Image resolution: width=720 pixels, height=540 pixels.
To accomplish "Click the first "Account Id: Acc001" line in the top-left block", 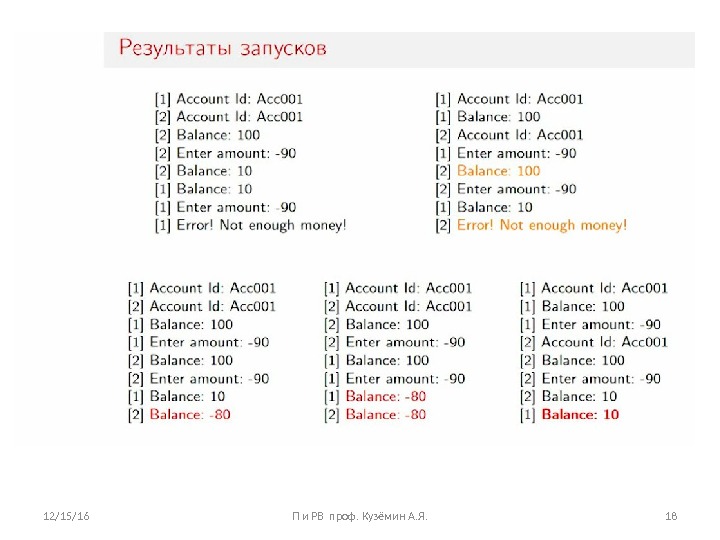I will [x=229, y=99].
